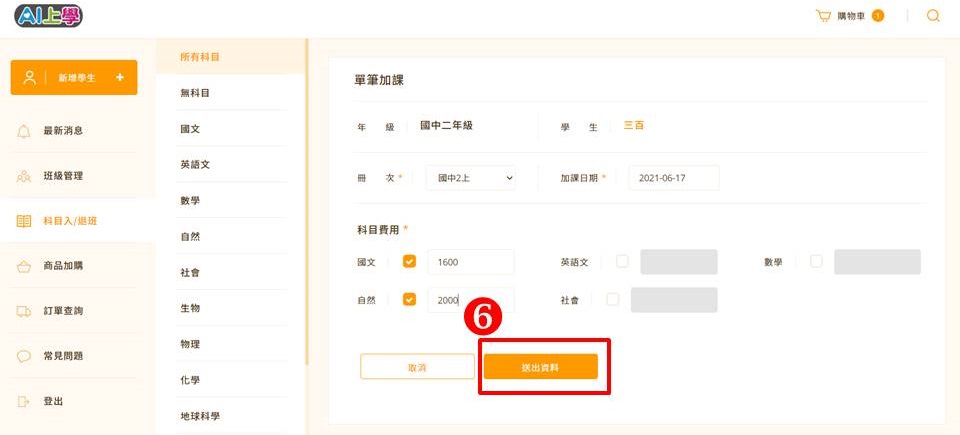
Task: Click the 訂單查詢 truck icon
Action: point(23,311)
